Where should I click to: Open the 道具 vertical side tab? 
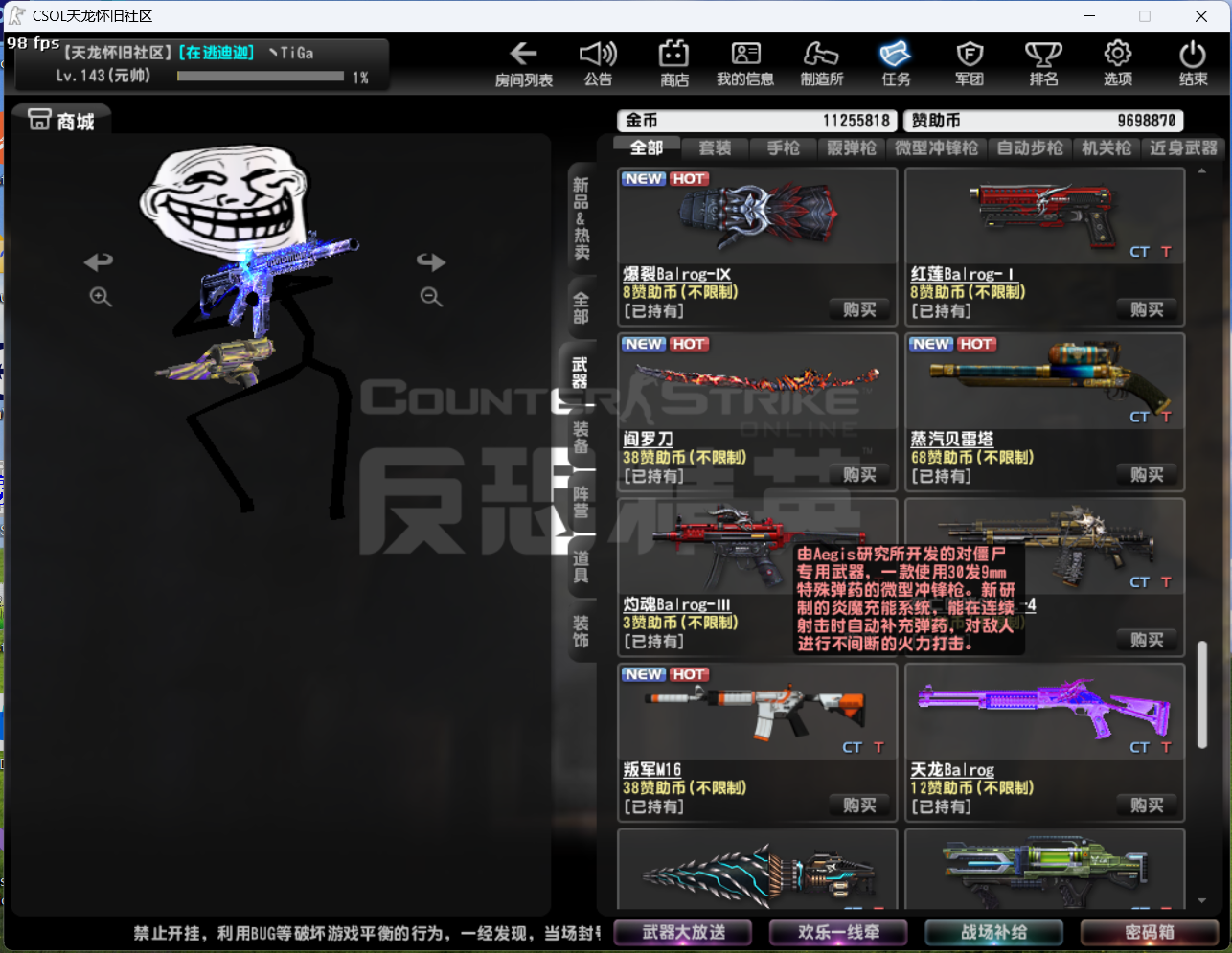(582, 566)
